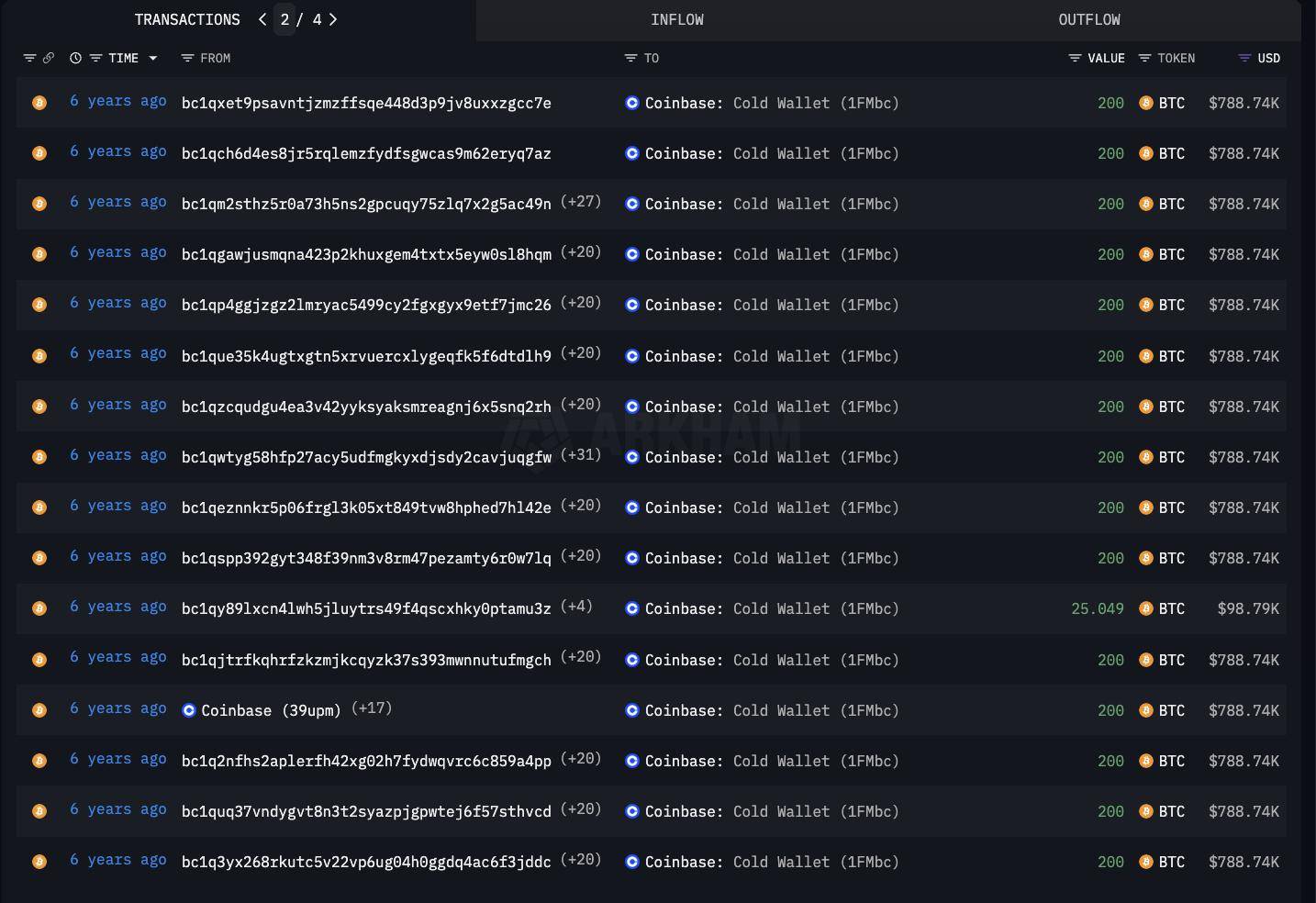
Task: Toggle the TIME sort arrow
Action: tap(153, 58)
